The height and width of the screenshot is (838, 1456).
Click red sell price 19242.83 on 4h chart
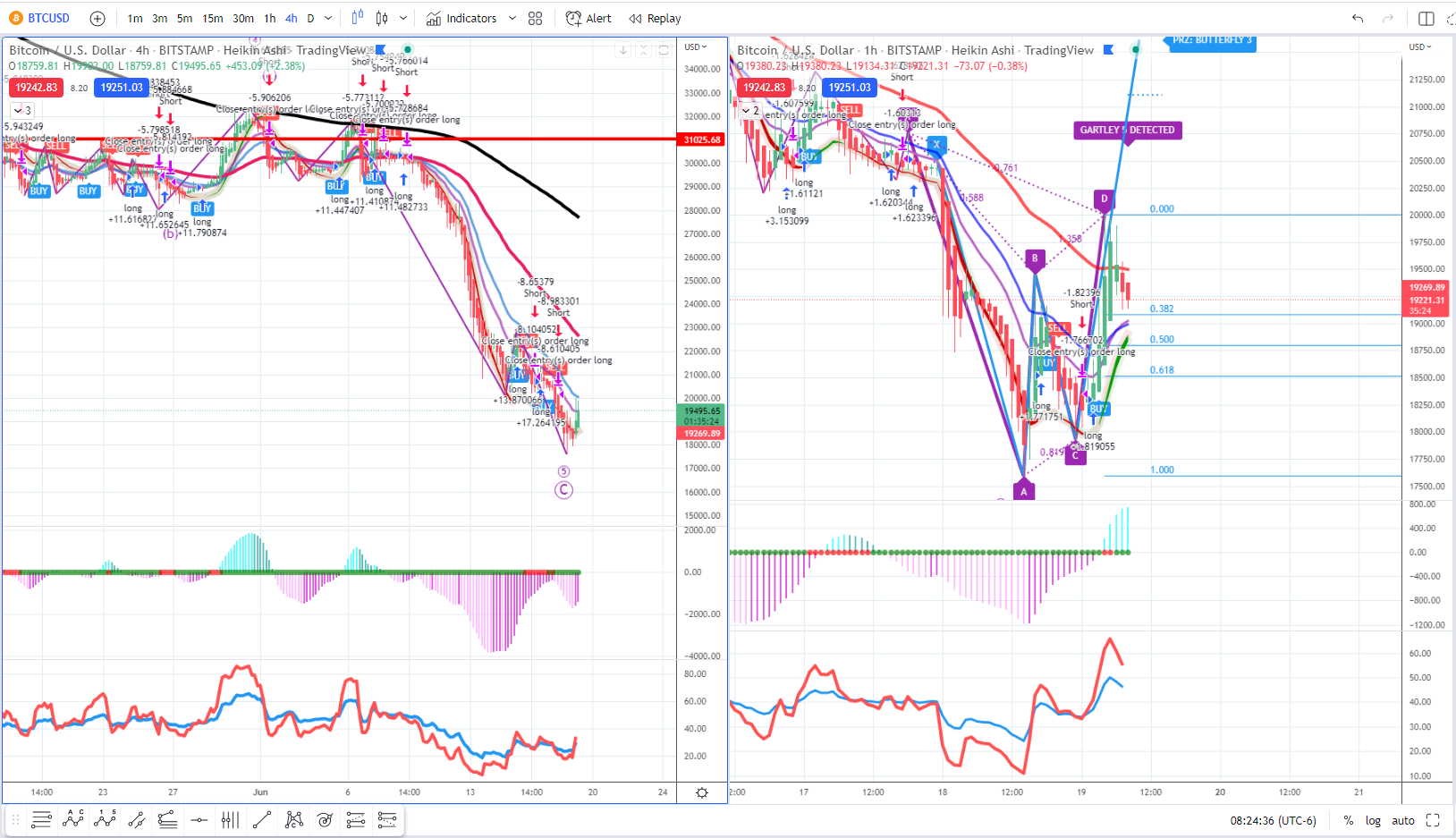coord(36,87)
